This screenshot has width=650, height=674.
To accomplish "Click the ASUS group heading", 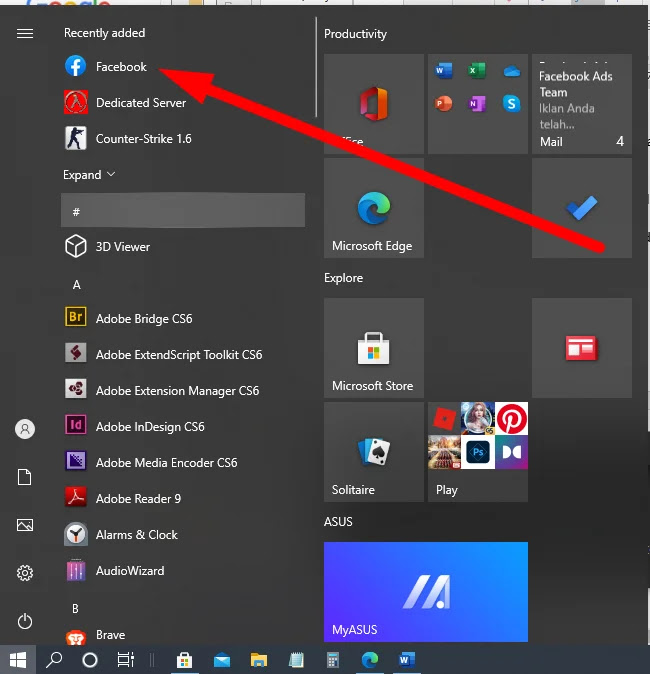I will [338, 521].
